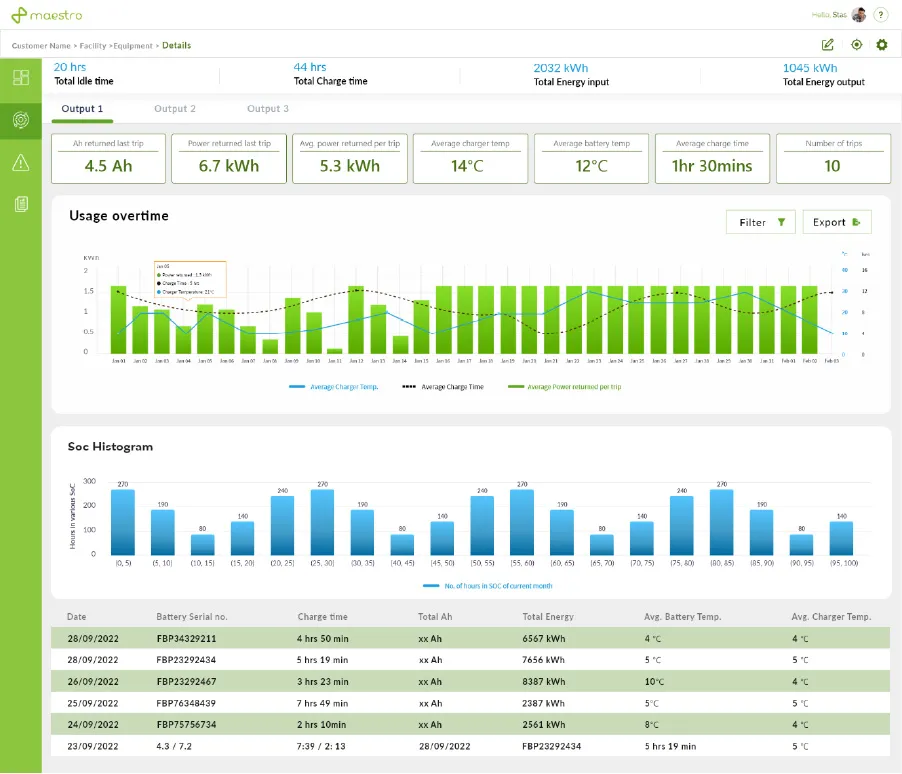Switch to Output 1 tab
The height and width of the screenshot is (774, 902).
pos(82,109)
